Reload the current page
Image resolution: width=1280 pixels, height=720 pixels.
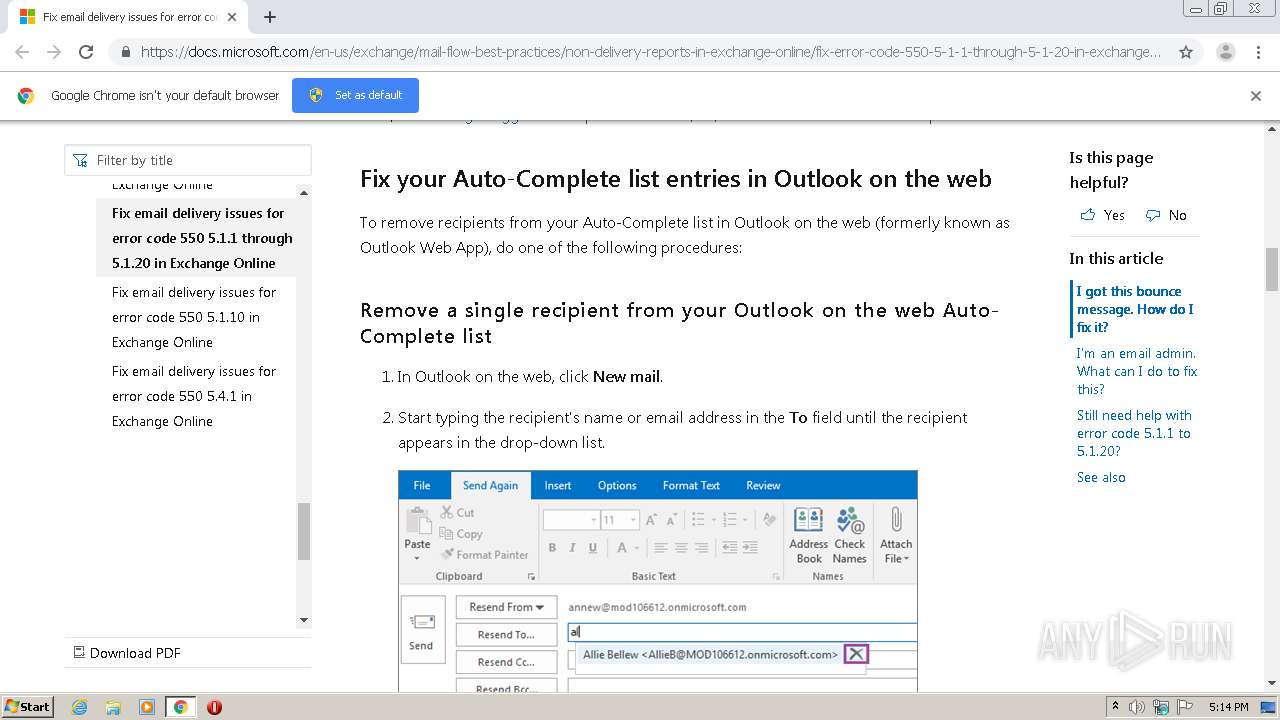click(x=86, y=52)
